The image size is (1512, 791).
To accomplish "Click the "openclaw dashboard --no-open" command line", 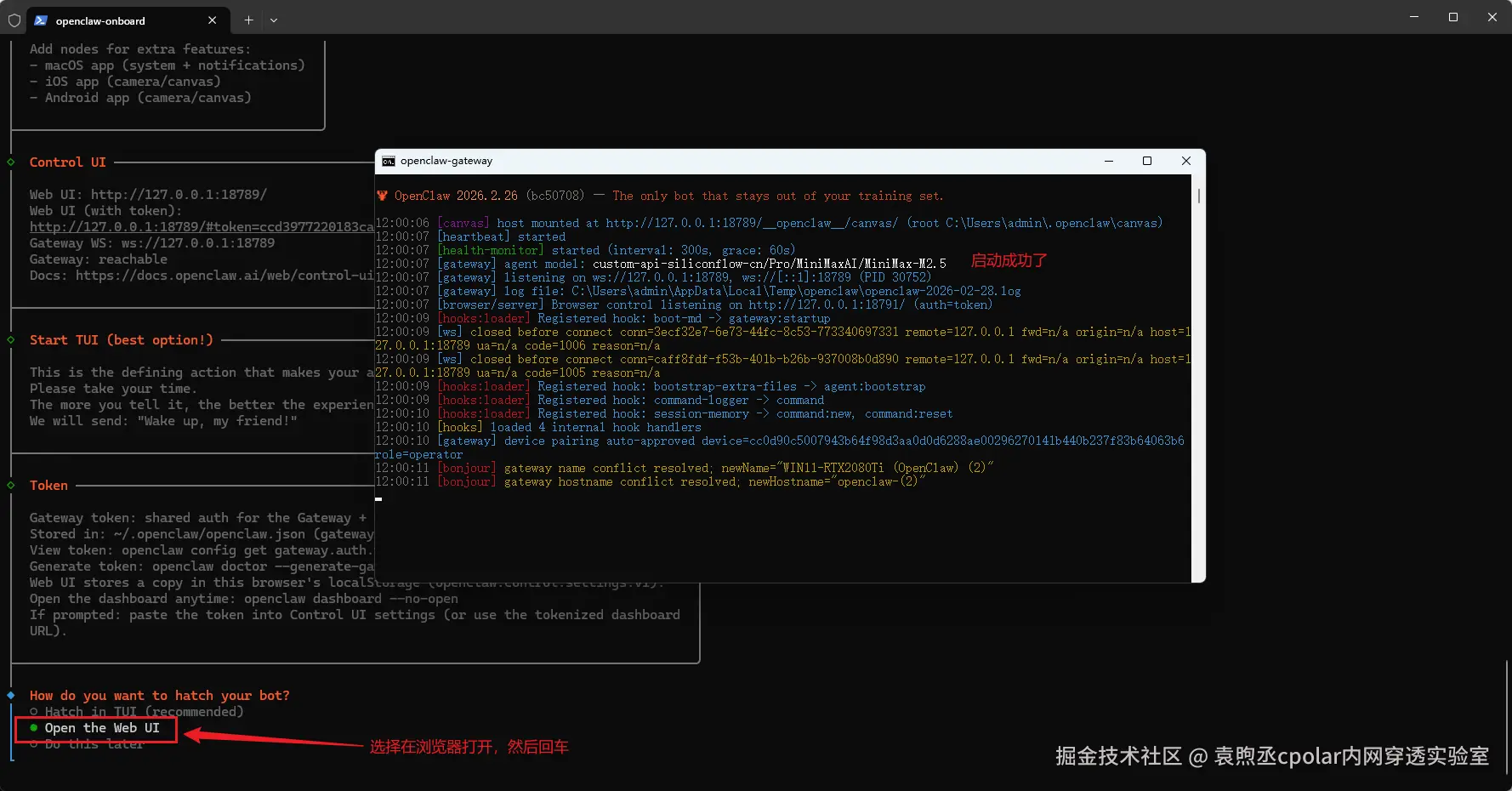I will 244,599.
